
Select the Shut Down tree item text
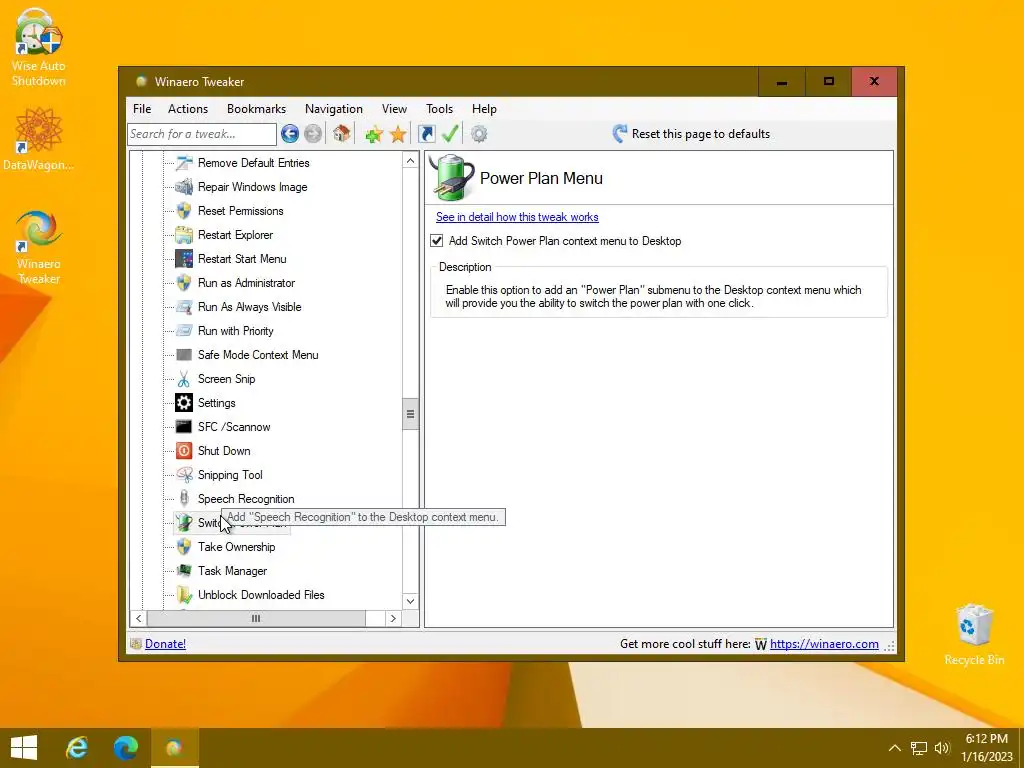224,451
